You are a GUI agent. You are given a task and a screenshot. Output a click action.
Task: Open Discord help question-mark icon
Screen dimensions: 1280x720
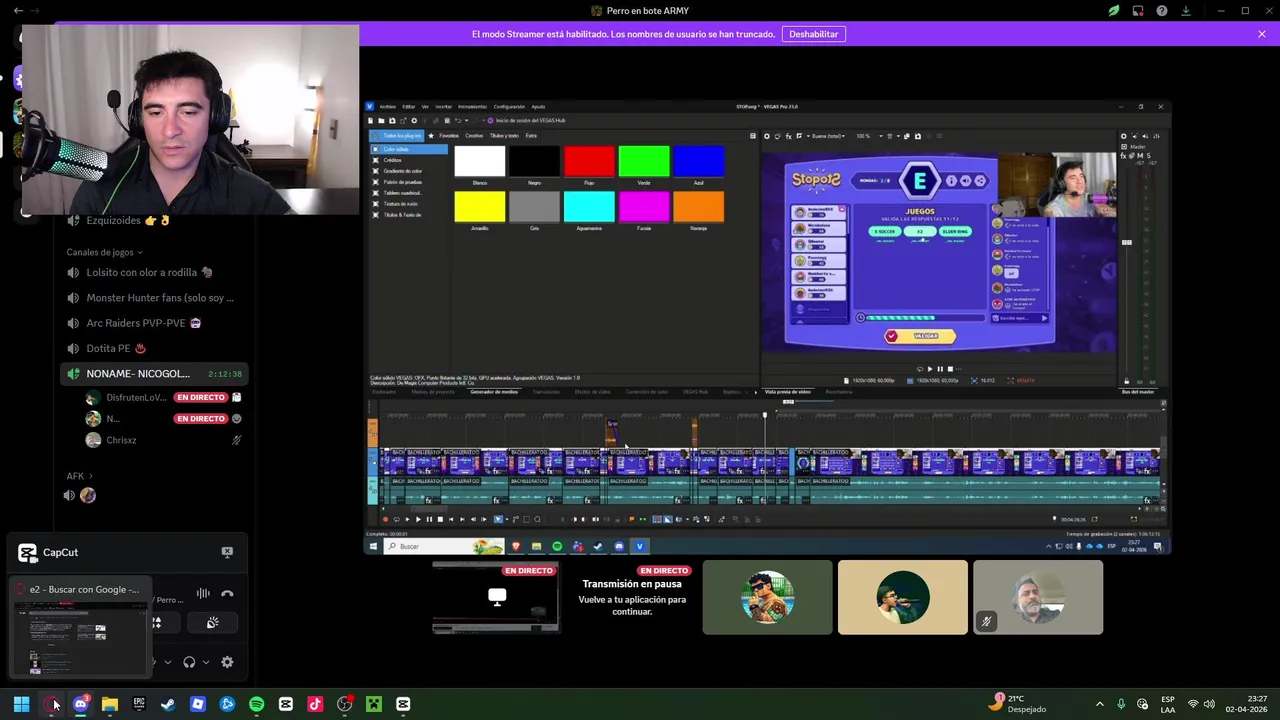click(1162, 11)
